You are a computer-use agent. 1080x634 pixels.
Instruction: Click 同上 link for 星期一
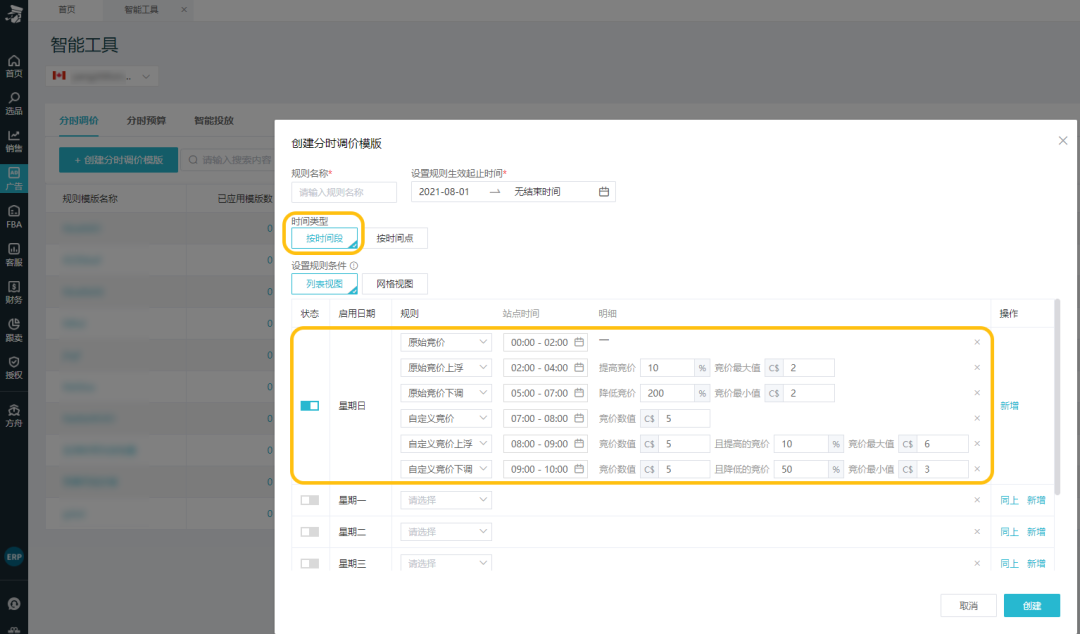point(1009,500)
